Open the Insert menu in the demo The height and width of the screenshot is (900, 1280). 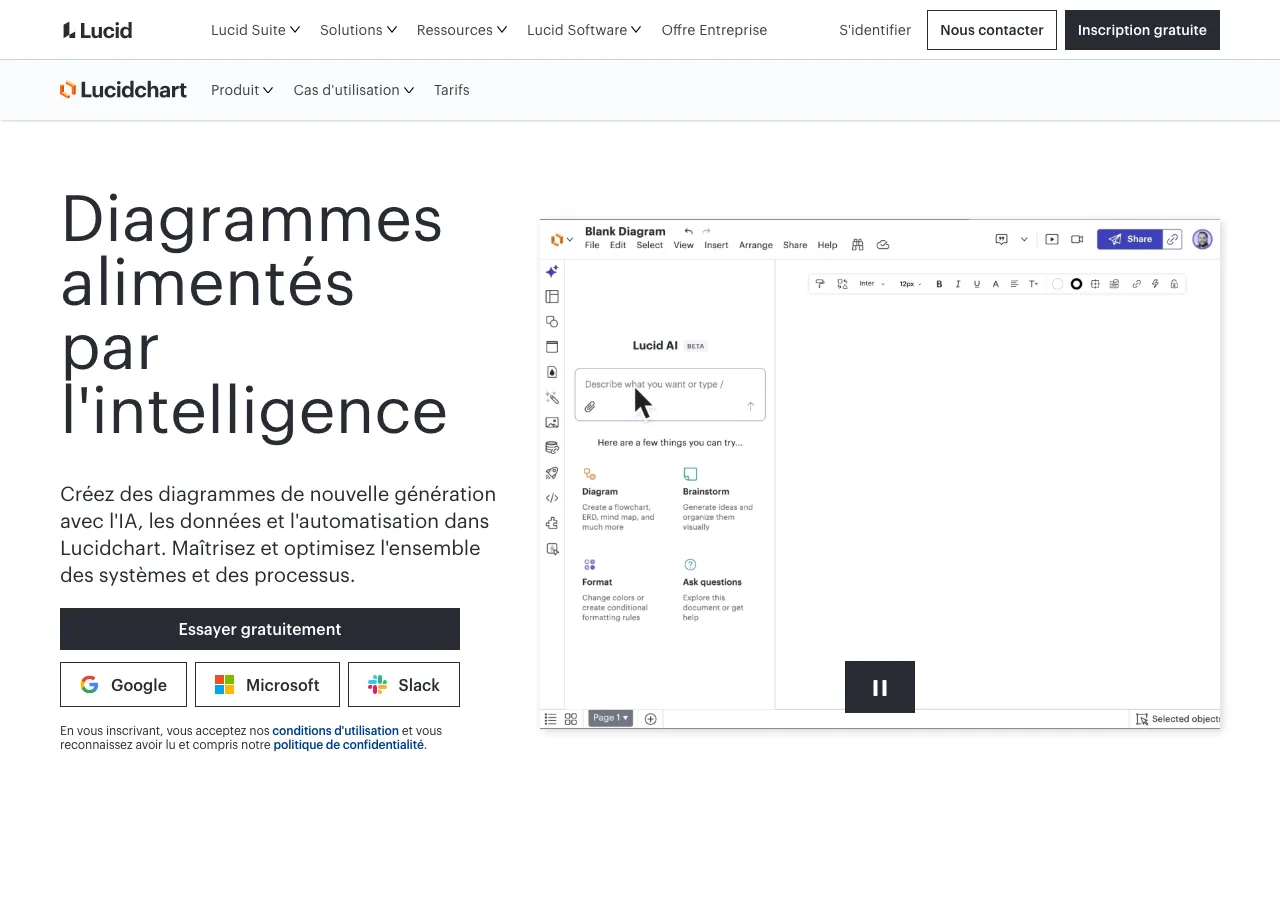[716, 245]
